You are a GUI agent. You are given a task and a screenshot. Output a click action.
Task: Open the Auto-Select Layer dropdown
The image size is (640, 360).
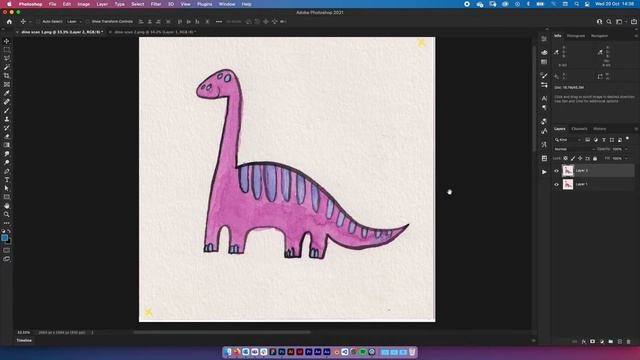point(74,22)
